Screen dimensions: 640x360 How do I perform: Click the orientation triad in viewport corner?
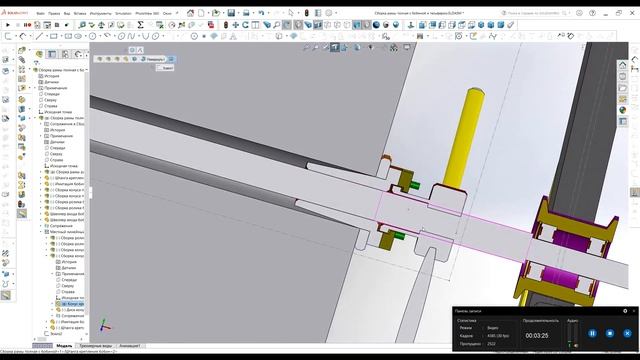pos(104,326)
